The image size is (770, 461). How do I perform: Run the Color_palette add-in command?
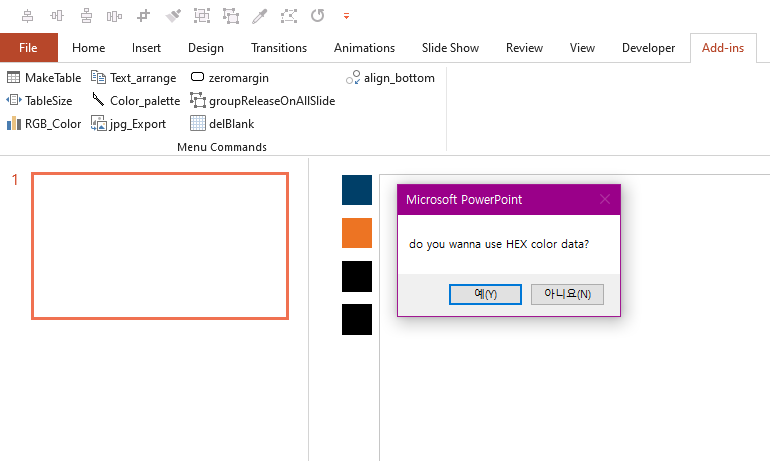pos(136,101)
